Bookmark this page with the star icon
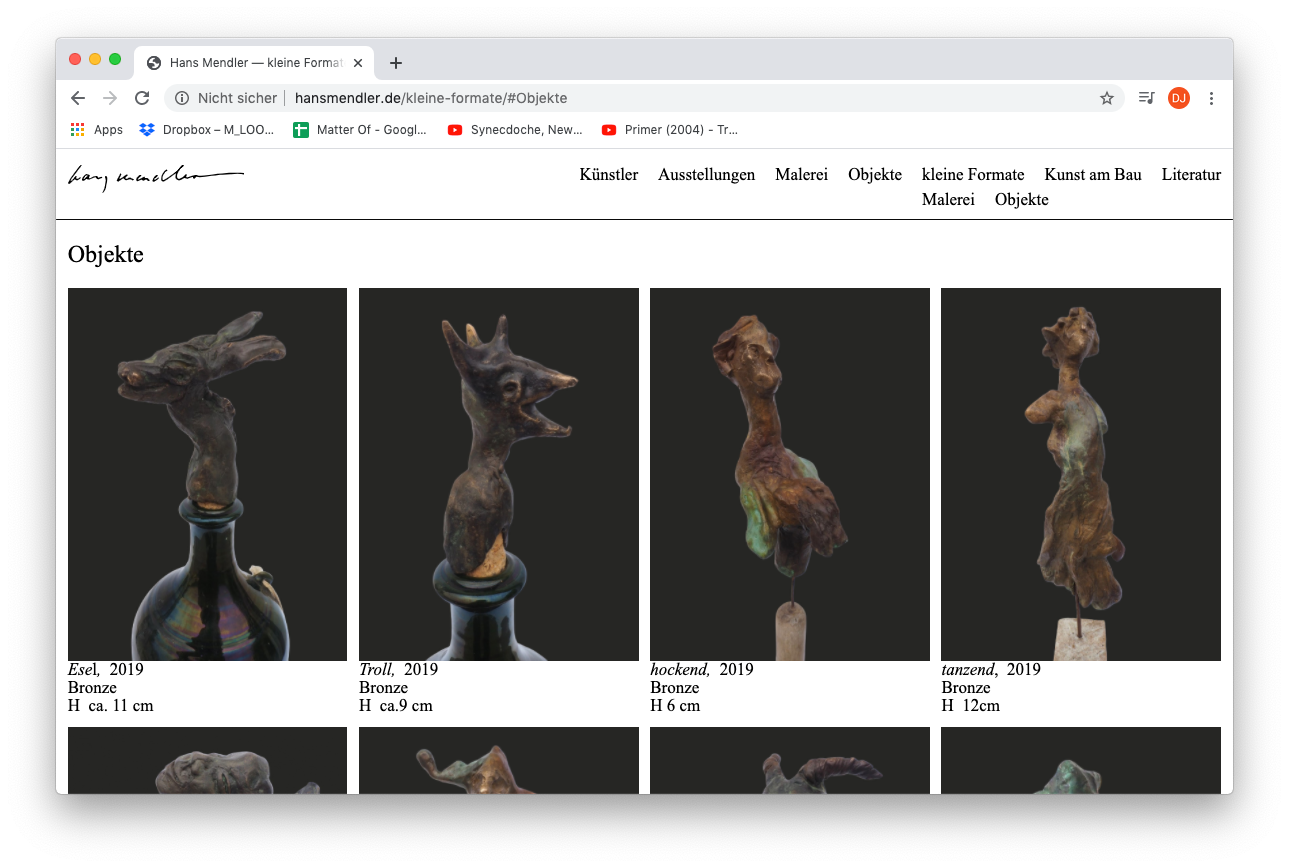The width and height of the screenshot is (1289, 868). 1106,98
